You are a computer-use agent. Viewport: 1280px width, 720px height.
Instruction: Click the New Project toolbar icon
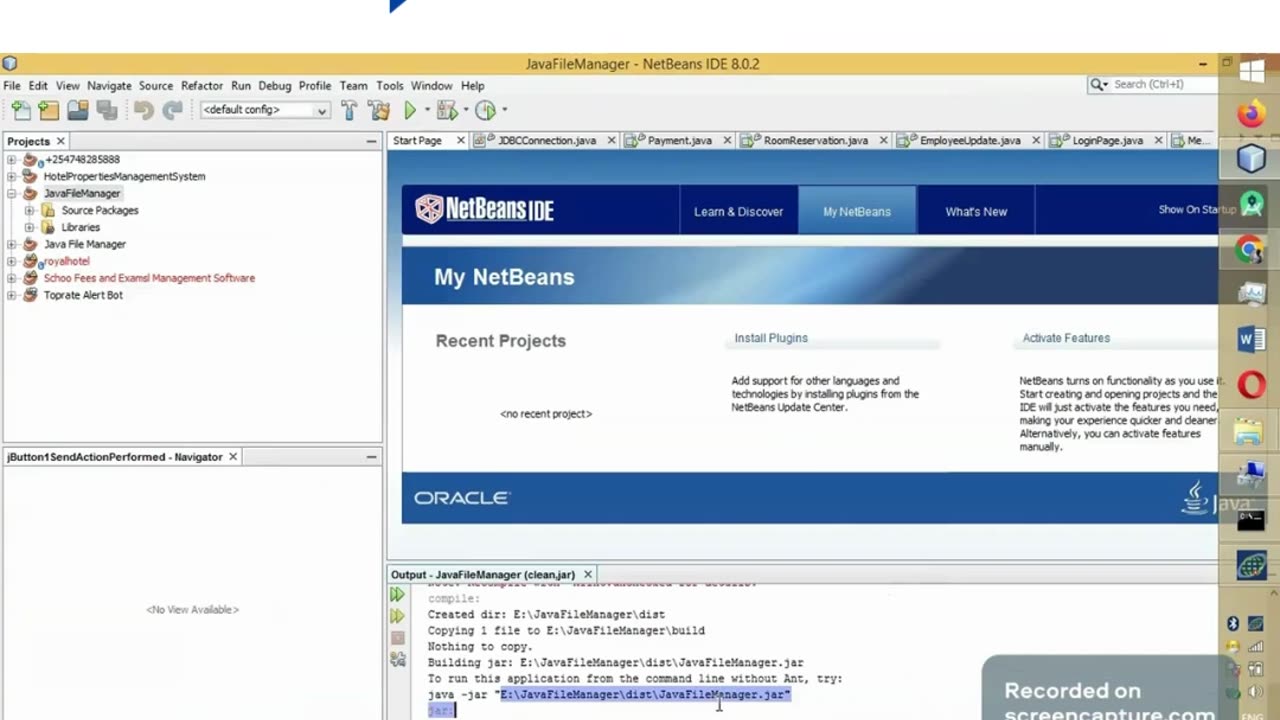click(x=49, y=110)
